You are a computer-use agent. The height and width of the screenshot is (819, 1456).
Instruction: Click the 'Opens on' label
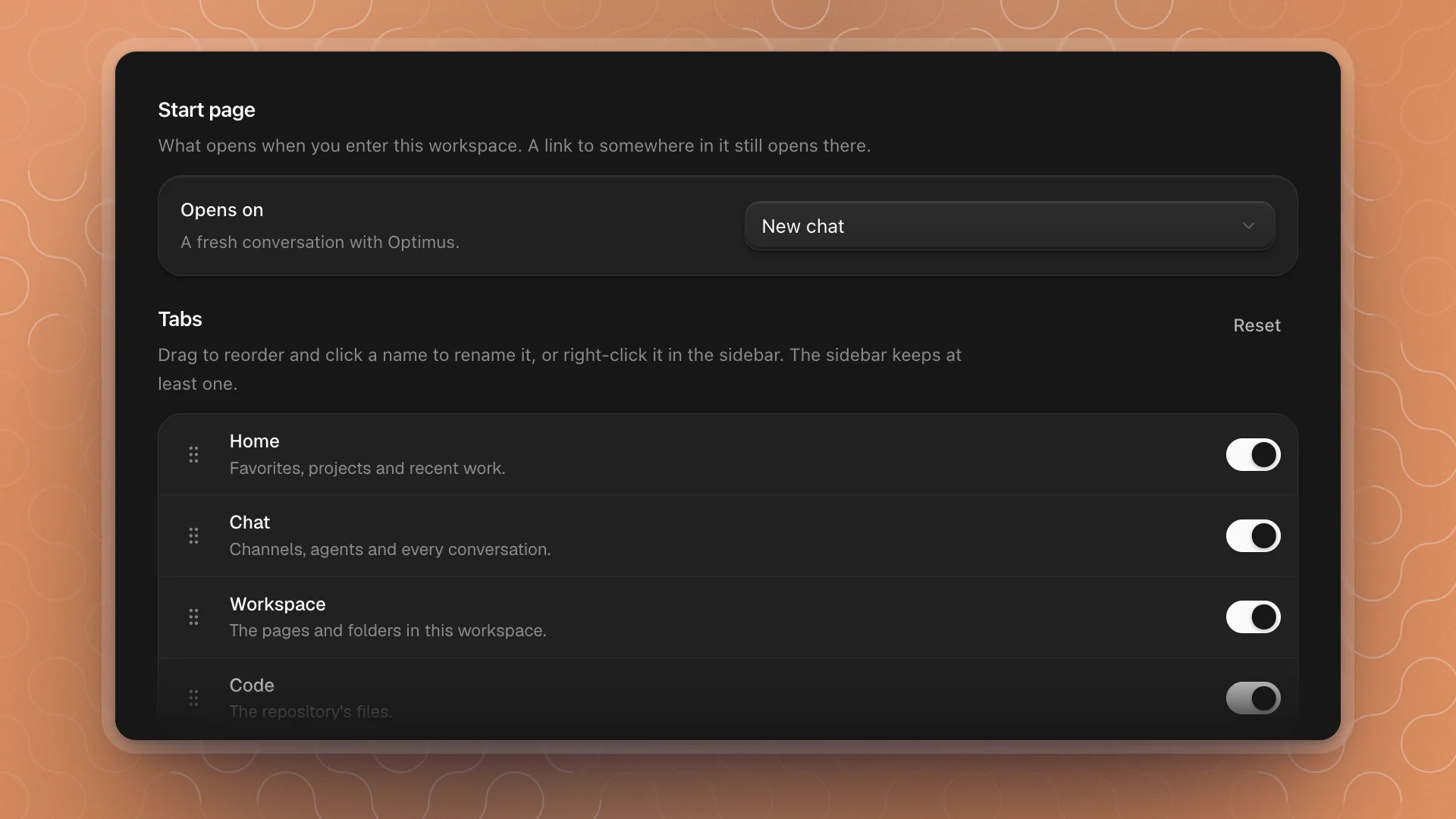(221, 210)
